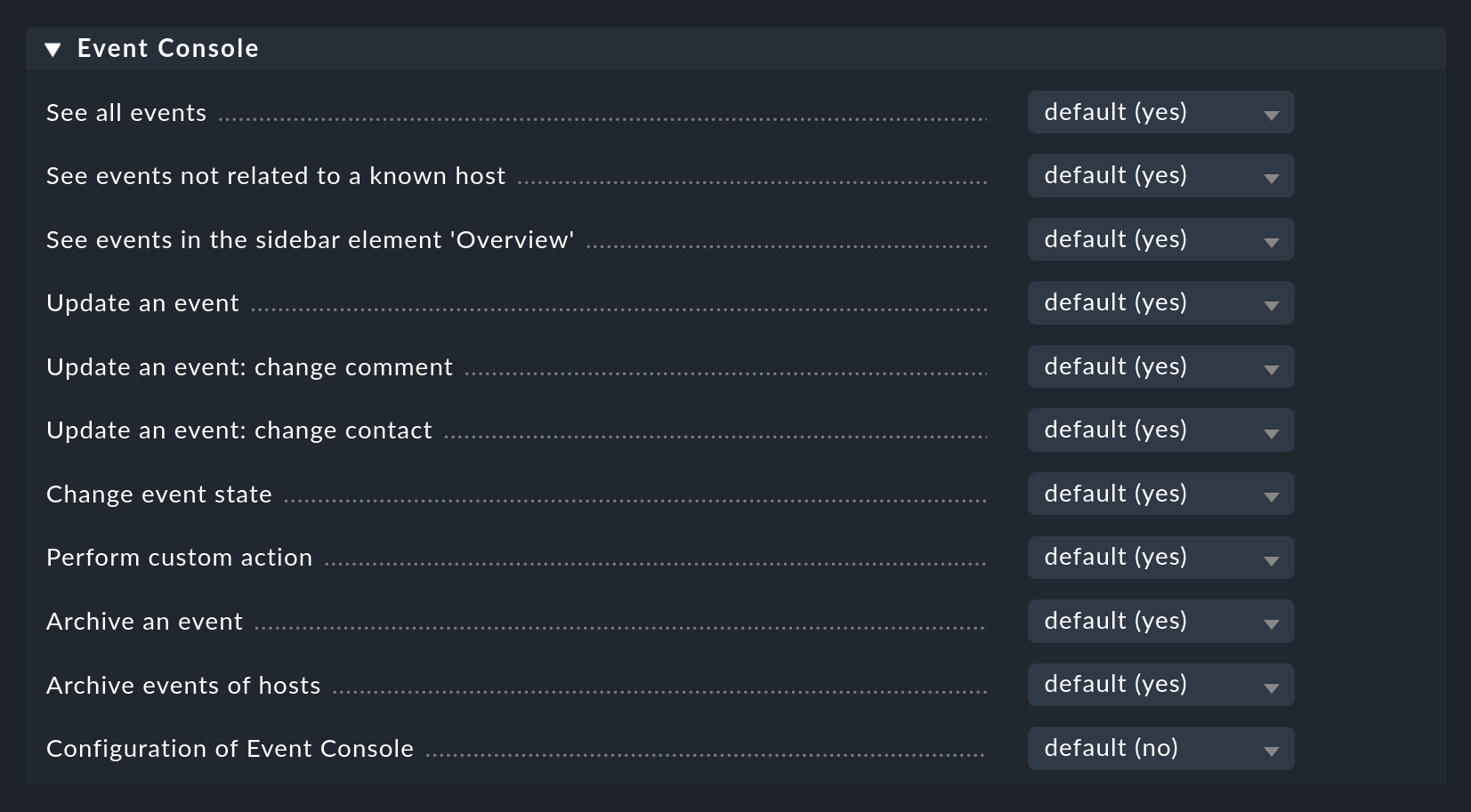1471x812 pixels.
Task: Open the 'change contact' permission dropdown
Action: (x=1160, y=430)
